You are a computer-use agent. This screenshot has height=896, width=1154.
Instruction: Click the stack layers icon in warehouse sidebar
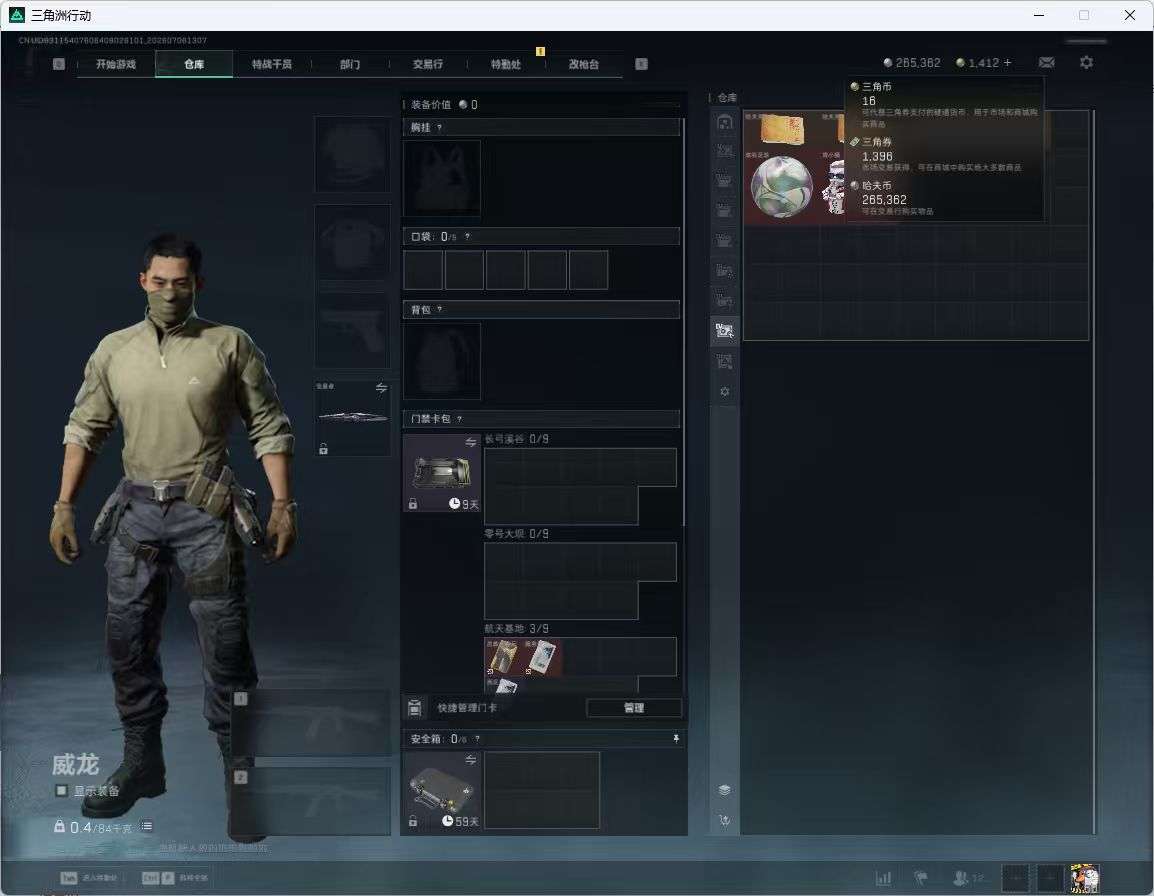click(x=724, y=790)
